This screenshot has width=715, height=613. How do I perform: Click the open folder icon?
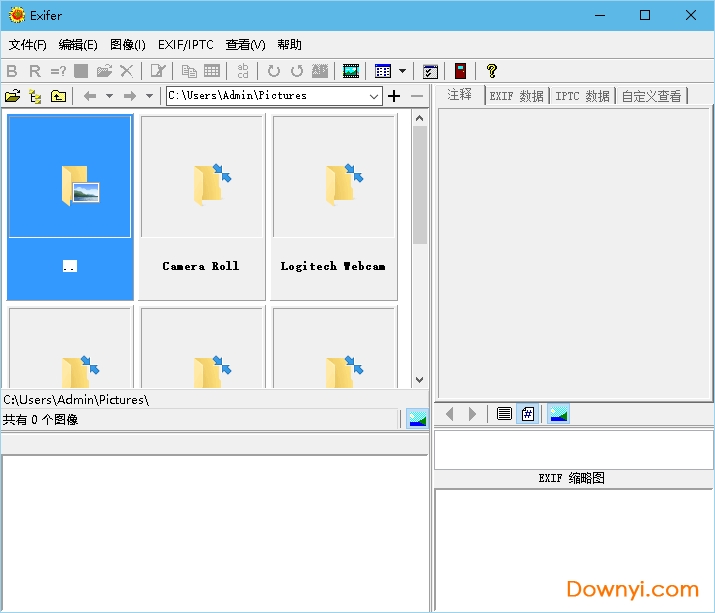12,96
